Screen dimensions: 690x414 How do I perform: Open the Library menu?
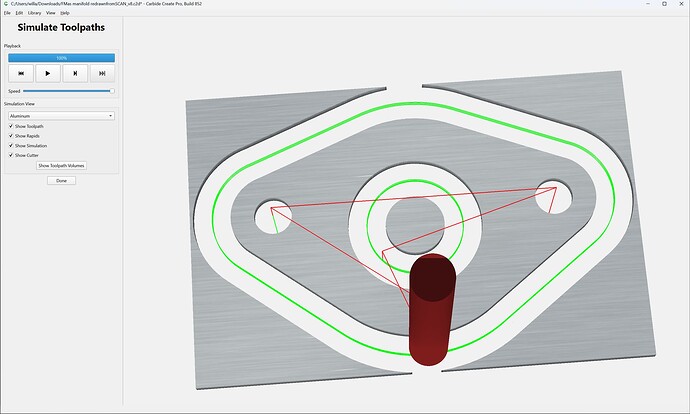click(x=34, y=13)
